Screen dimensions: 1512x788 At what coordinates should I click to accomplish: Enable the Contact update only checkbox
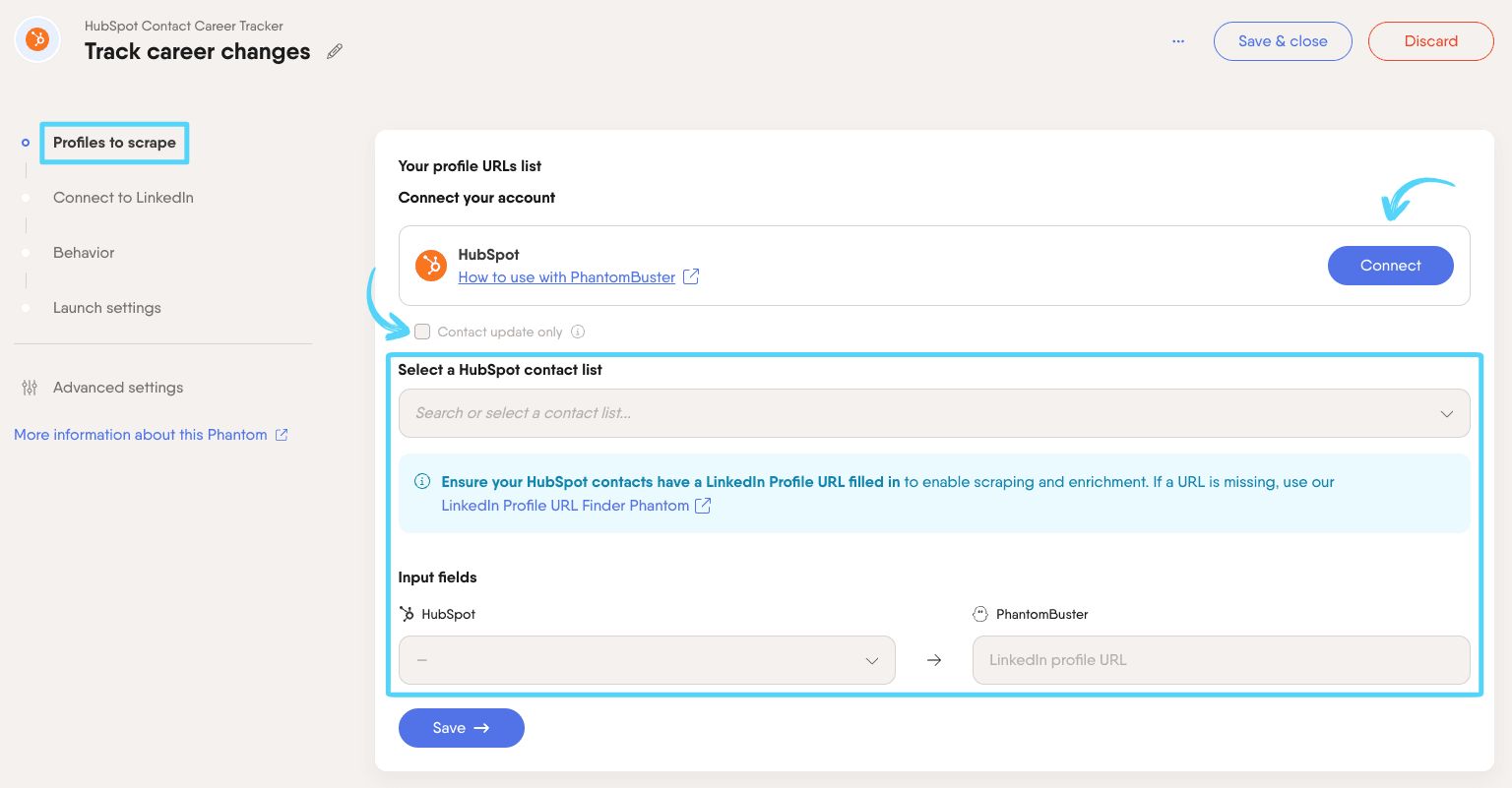422,332
